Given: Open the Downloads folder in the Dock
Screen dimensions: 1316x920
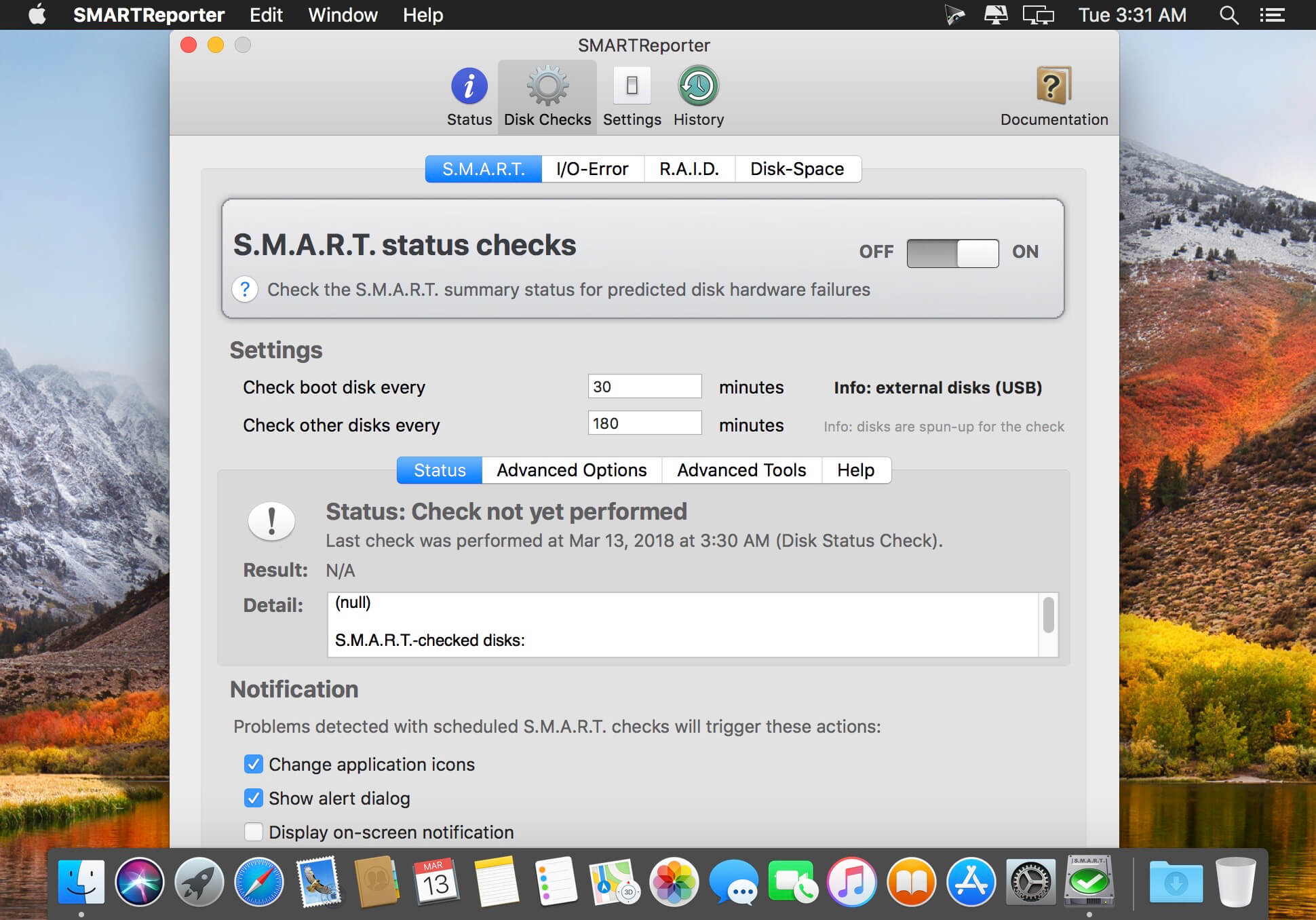Looking at the screenshot, I should (1176, 882).
